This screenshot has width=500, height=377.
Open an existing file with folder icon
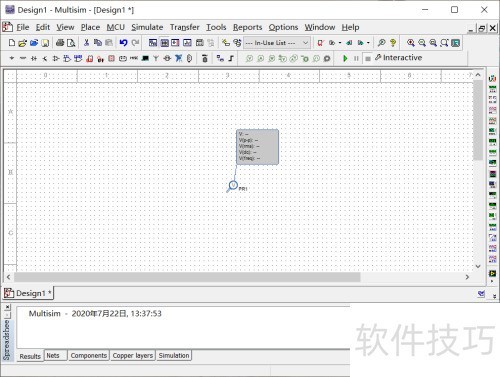click(x=23, y=43)
